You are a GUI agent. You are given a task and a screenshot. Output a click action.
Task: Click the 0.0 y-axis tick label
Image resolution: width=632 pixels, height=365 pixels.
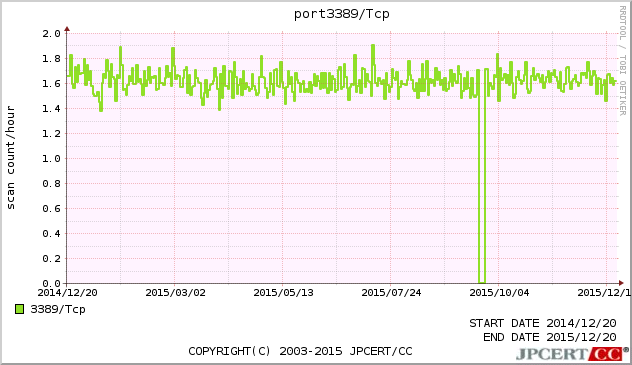(x=52, y=283)
